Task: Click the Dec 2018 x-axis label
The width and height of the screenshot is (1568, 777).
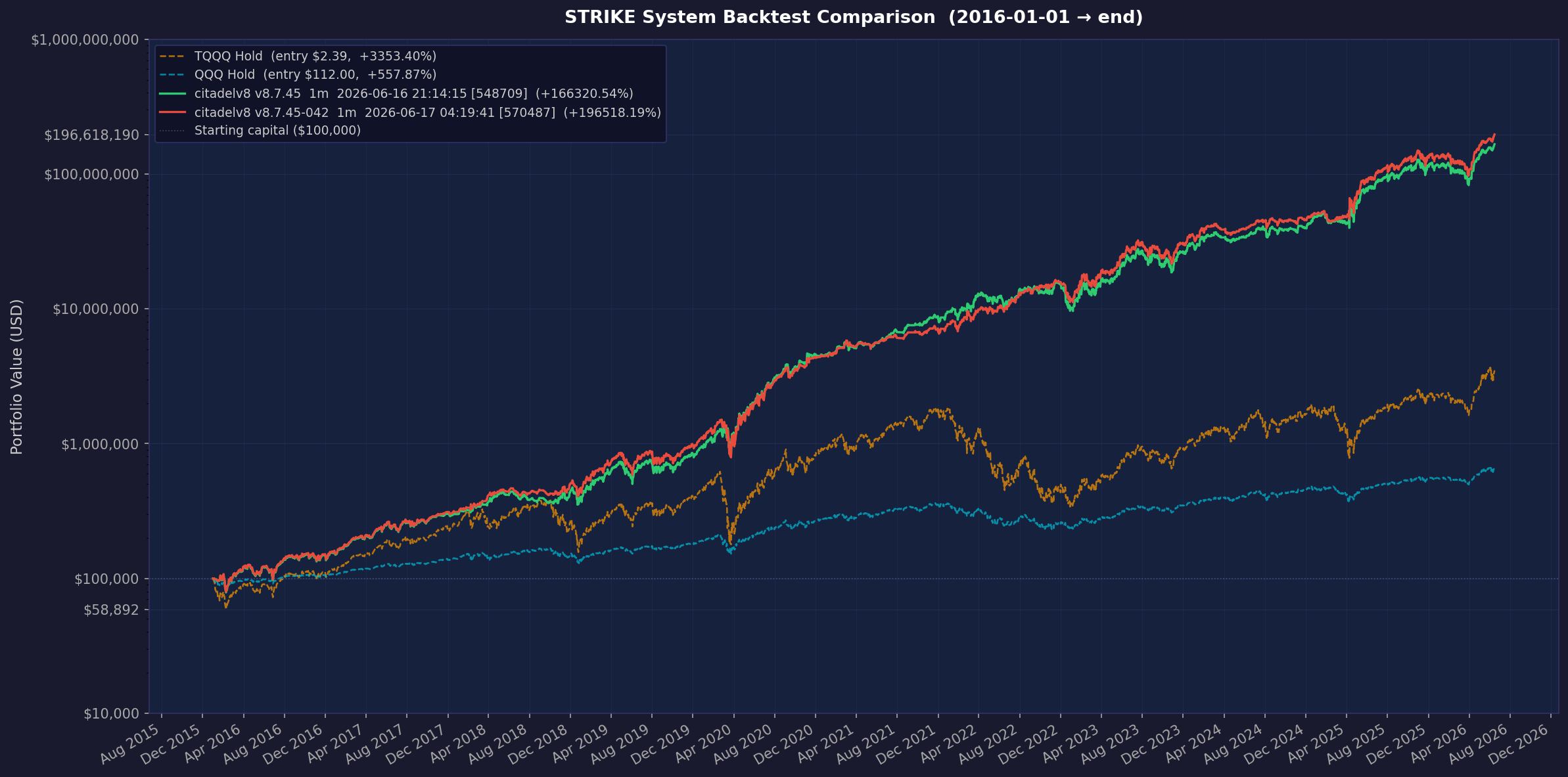Action: (x=539, y=744)
